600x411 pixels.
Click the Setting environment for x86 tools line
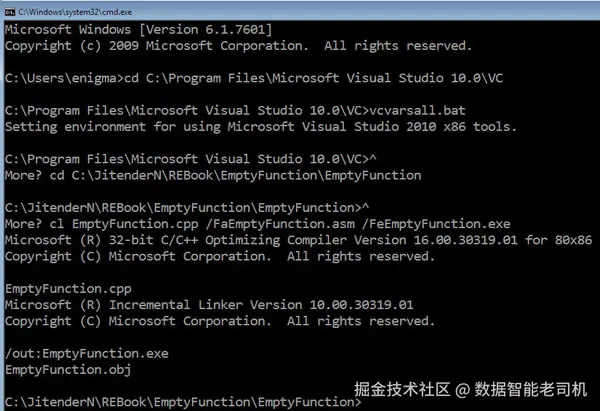pos(261,127)
